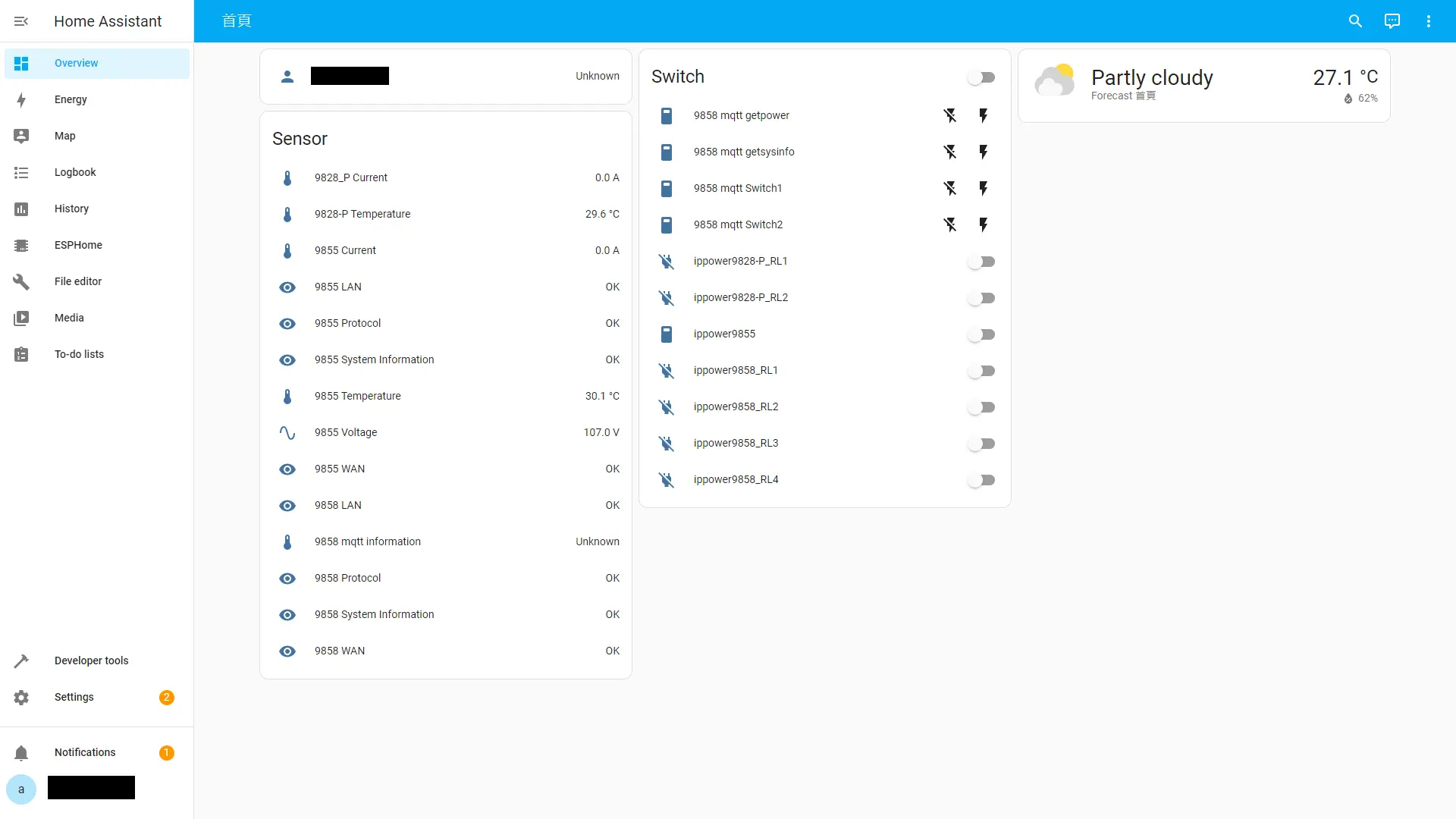Turn off 9858 mqtt Switch2 flash-off icon
Image resolution: width=1456 pixels, height=819 pixels.
[x=949, y=224]
